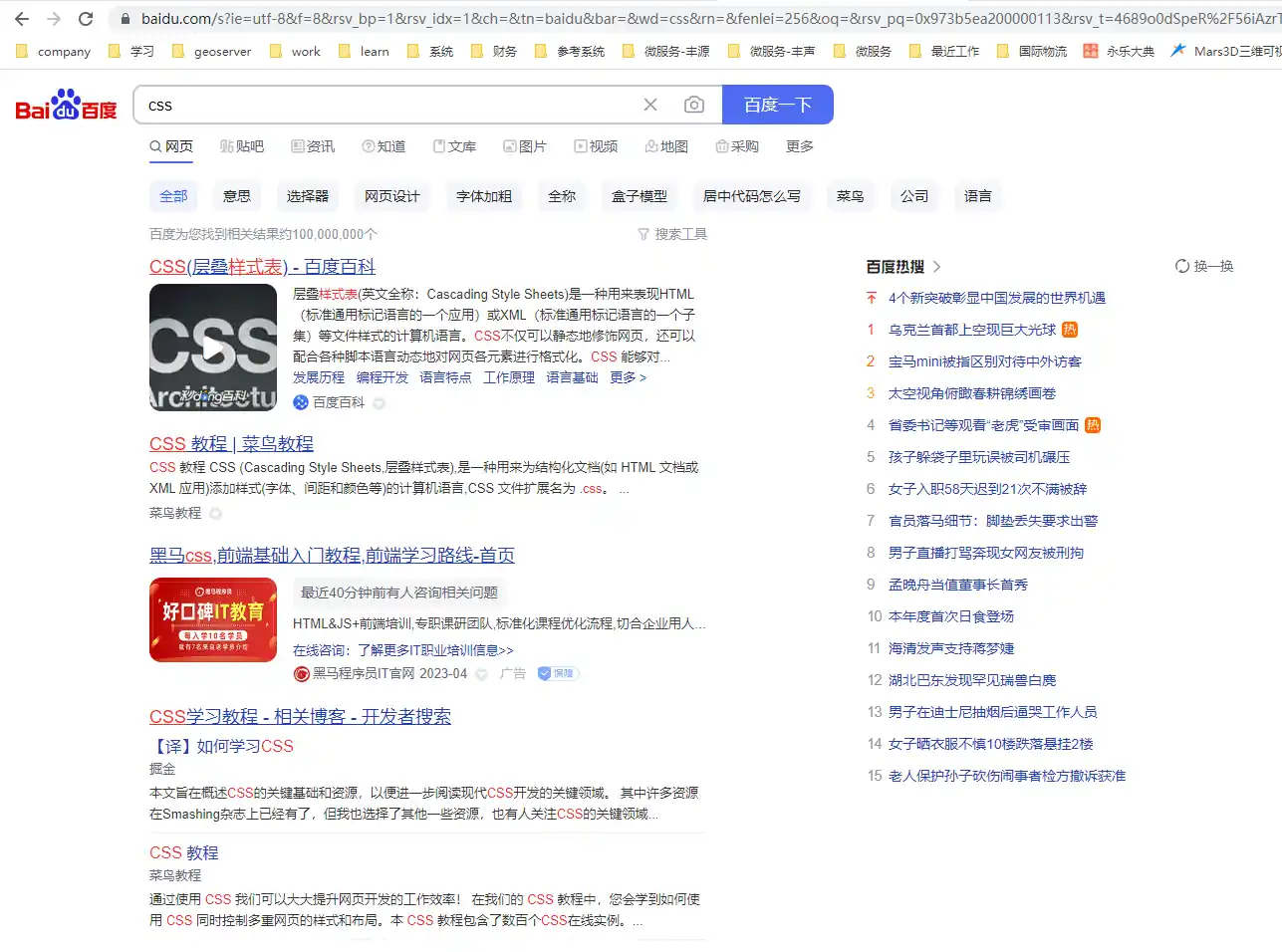Open the geoserver bookmark folder
The image size is (1282, 952).
[x=211, y=51]
